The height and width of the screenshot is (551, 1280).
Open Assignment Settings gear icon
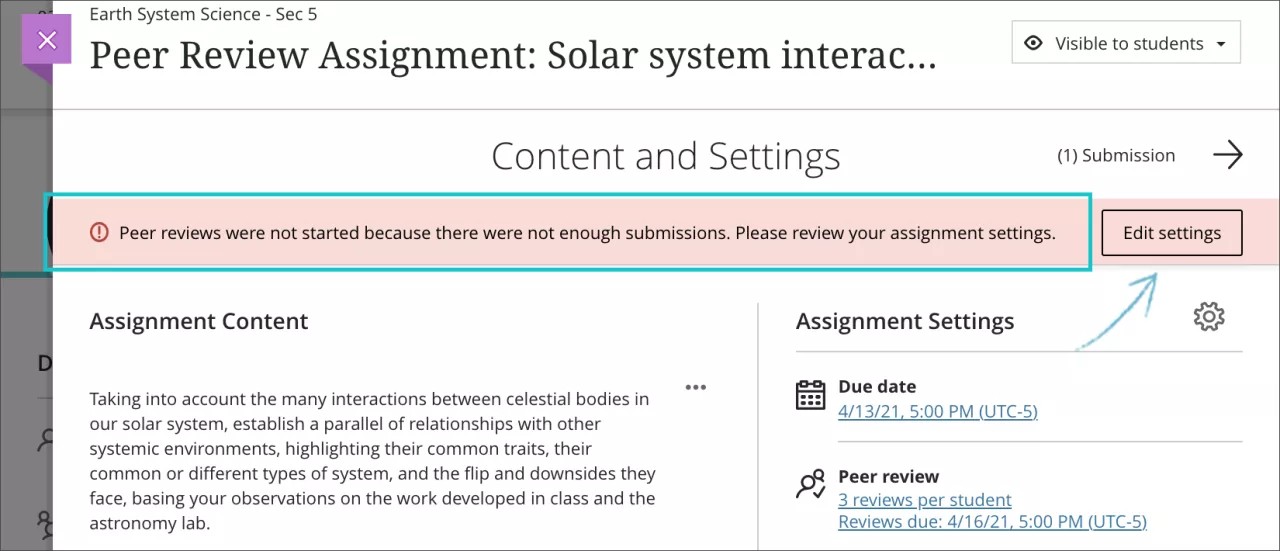point(1209,317)
